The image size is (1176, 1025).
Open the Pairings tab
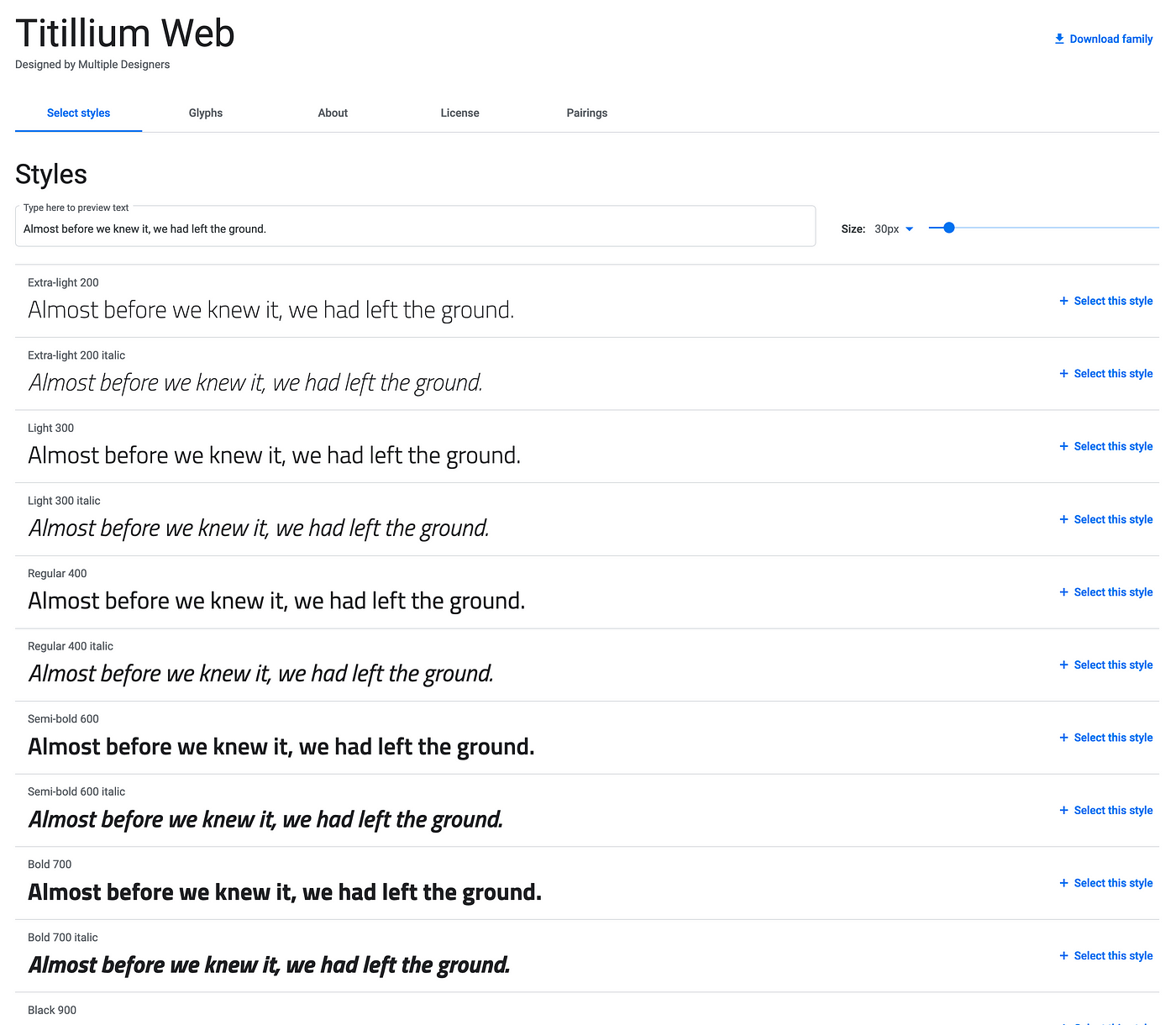point(587,113)
